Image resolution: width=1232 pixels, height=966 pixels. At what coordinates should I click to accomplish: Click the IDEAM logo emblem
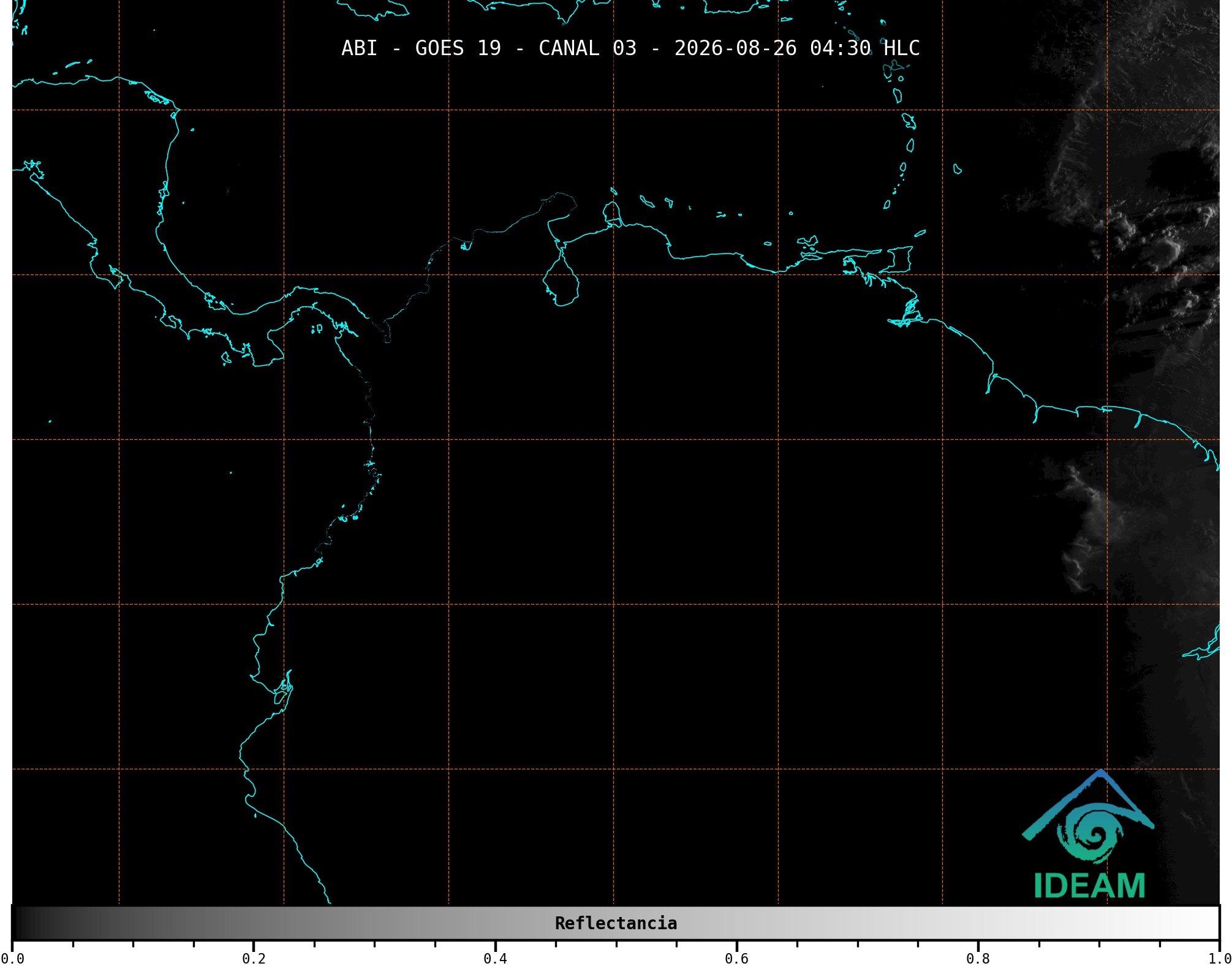tap(1088, 817)
